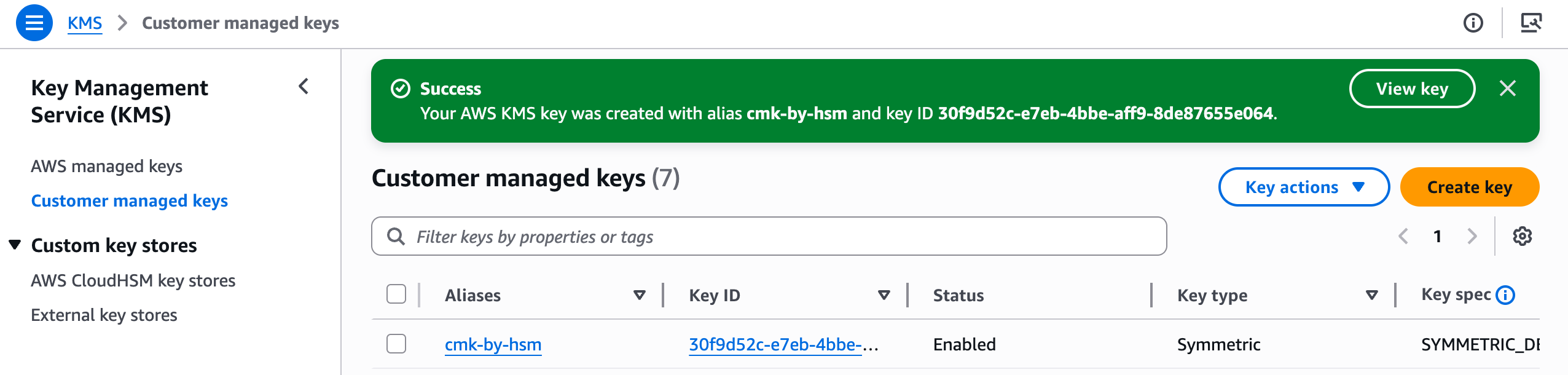Open the CloudShell screen icon at top right

click(1531, 23)
